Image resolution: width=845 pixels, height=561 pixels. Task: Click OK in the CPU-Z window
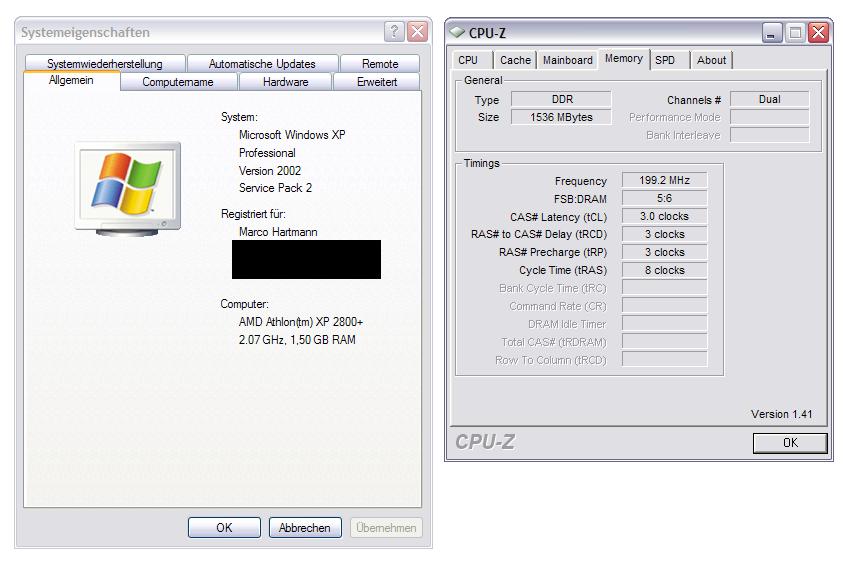pyautogui.click(x=790, y=442)
